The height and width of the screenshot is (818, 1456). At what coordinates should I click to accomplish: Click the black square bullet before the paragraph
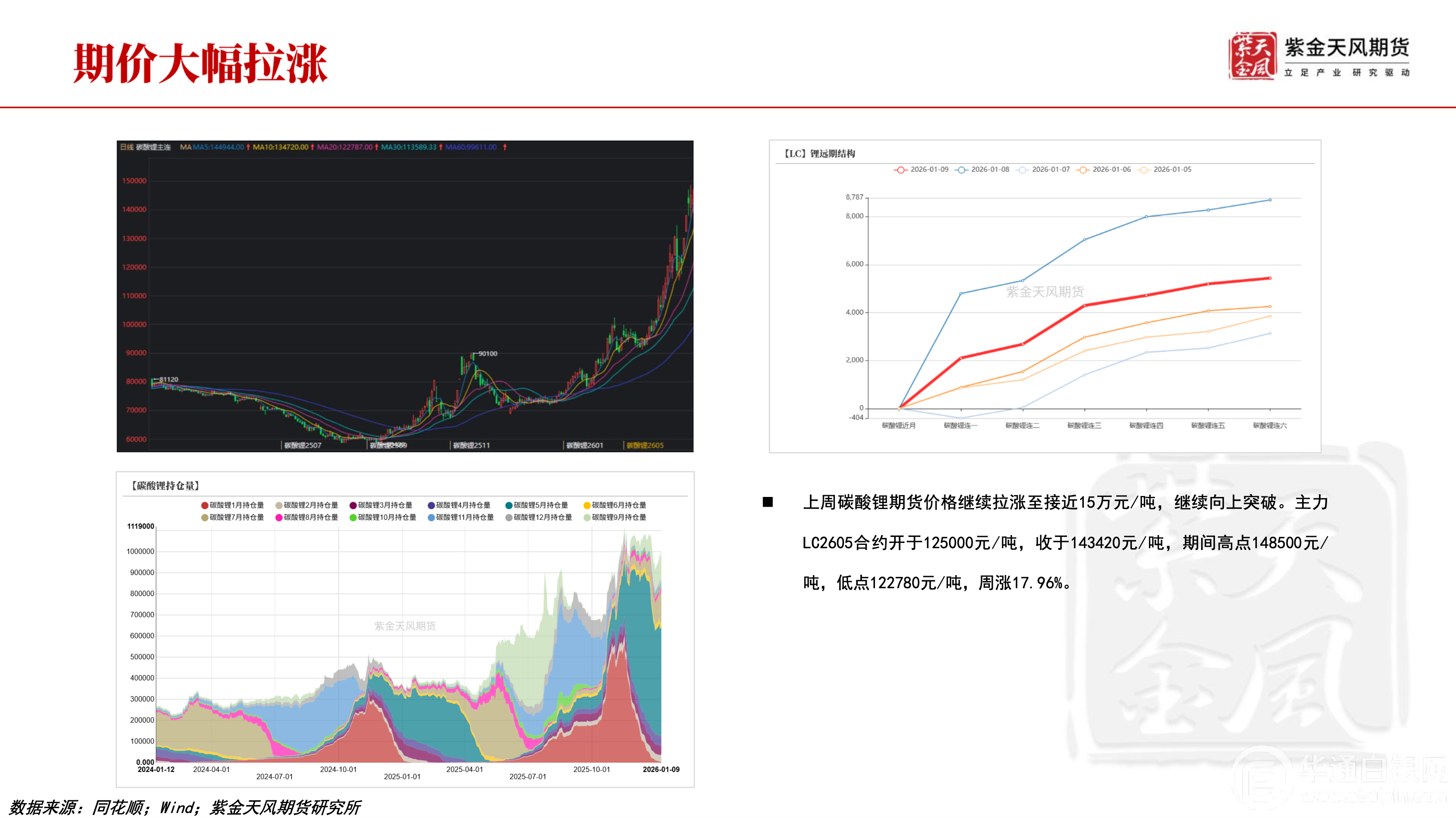click(x=768, y=502)
